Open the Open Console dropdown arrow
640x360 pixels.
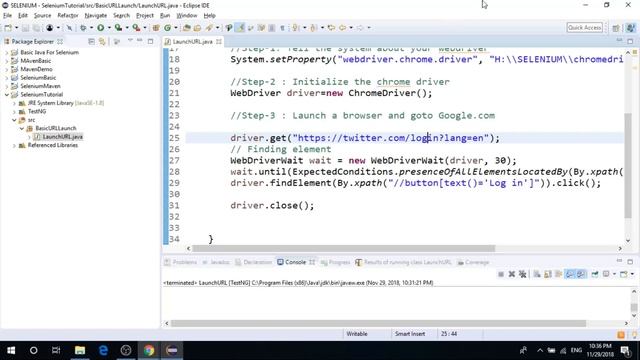click(632, 274)
